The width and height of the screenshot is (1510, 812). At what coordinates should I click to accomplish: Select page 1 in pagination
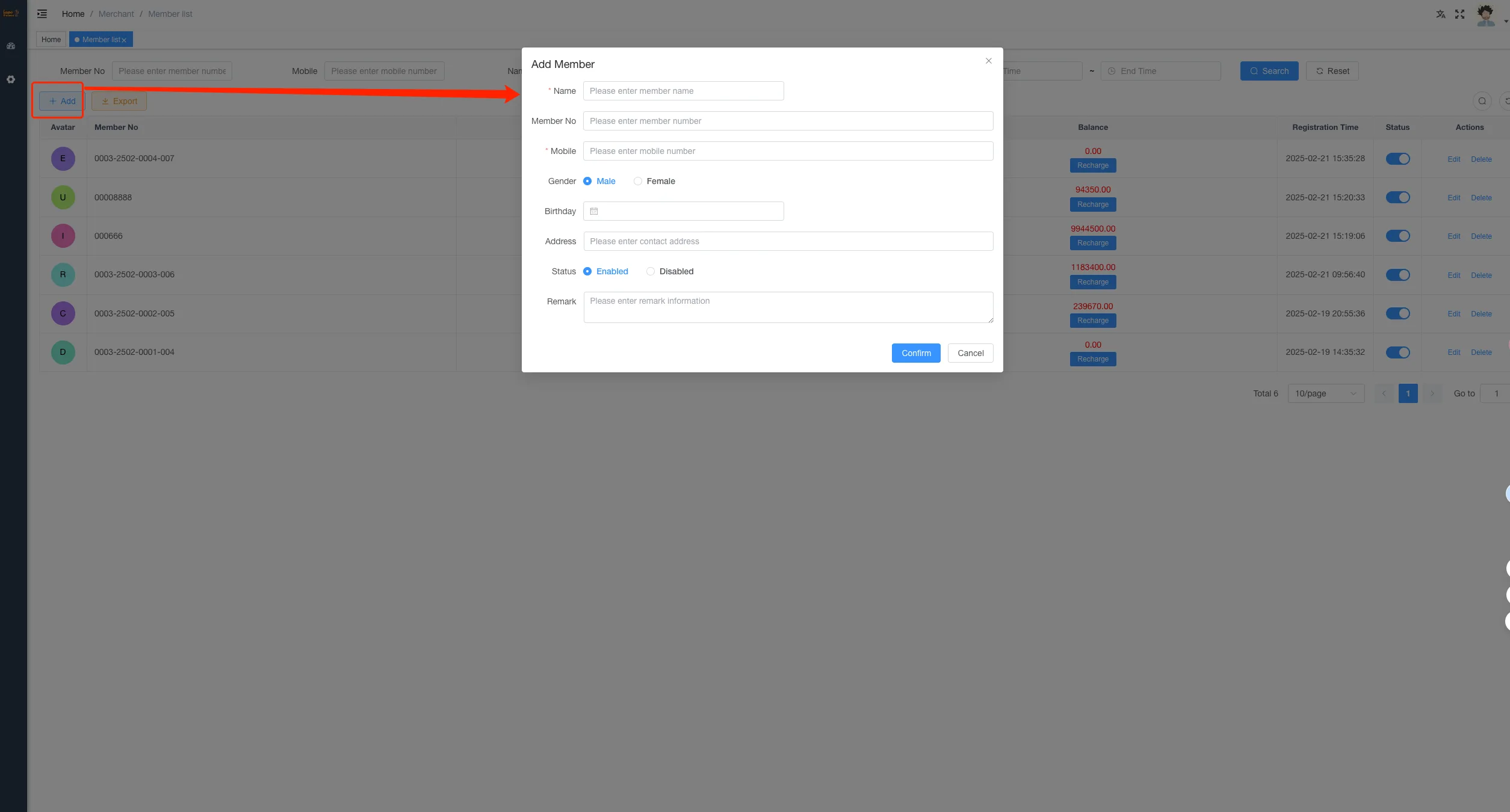[x=1408, y=393]
